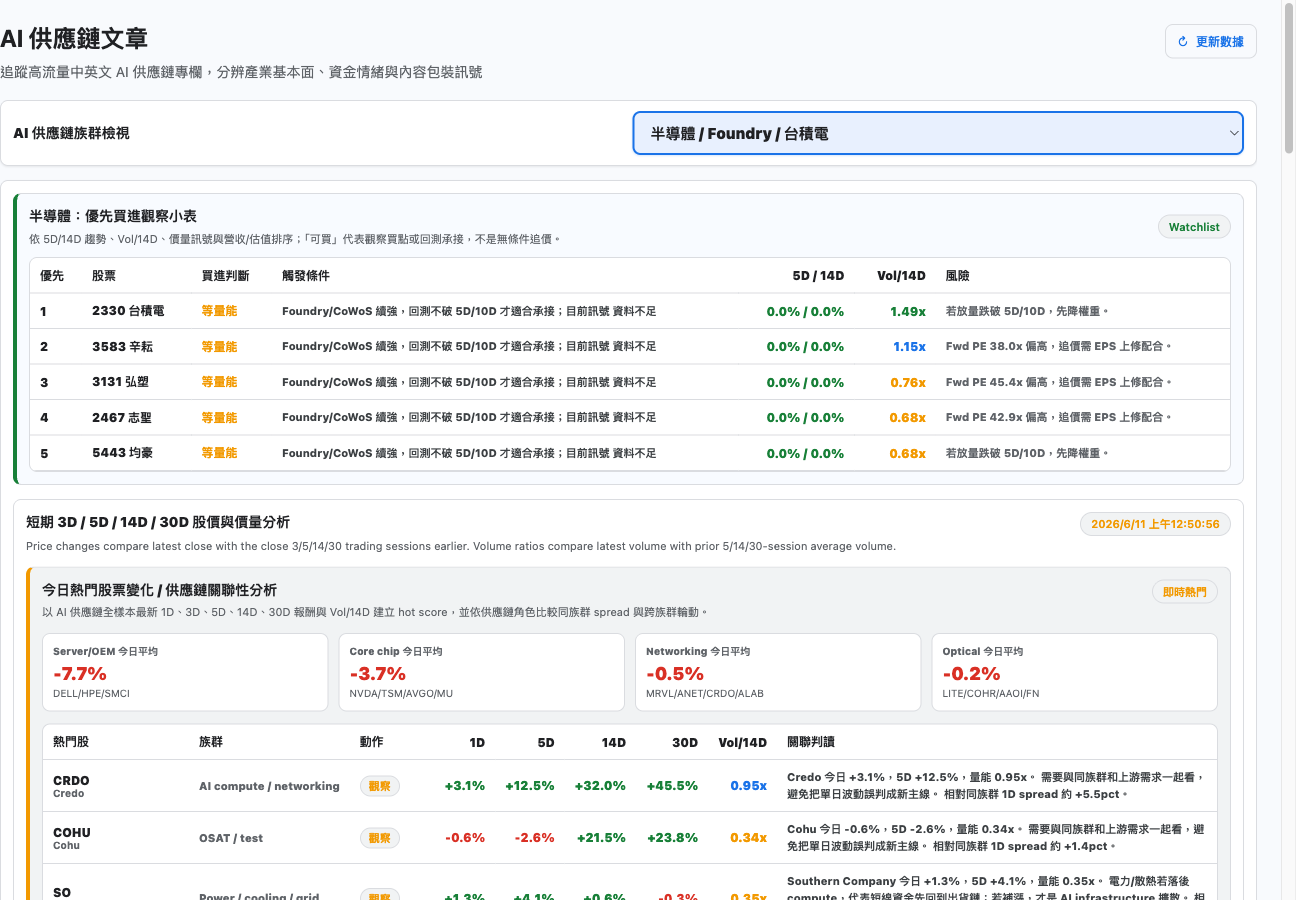This screenshot has width=1296, height=900.
Task: Click the 0.76x Vol/14D value
Action: coord(908,382)
